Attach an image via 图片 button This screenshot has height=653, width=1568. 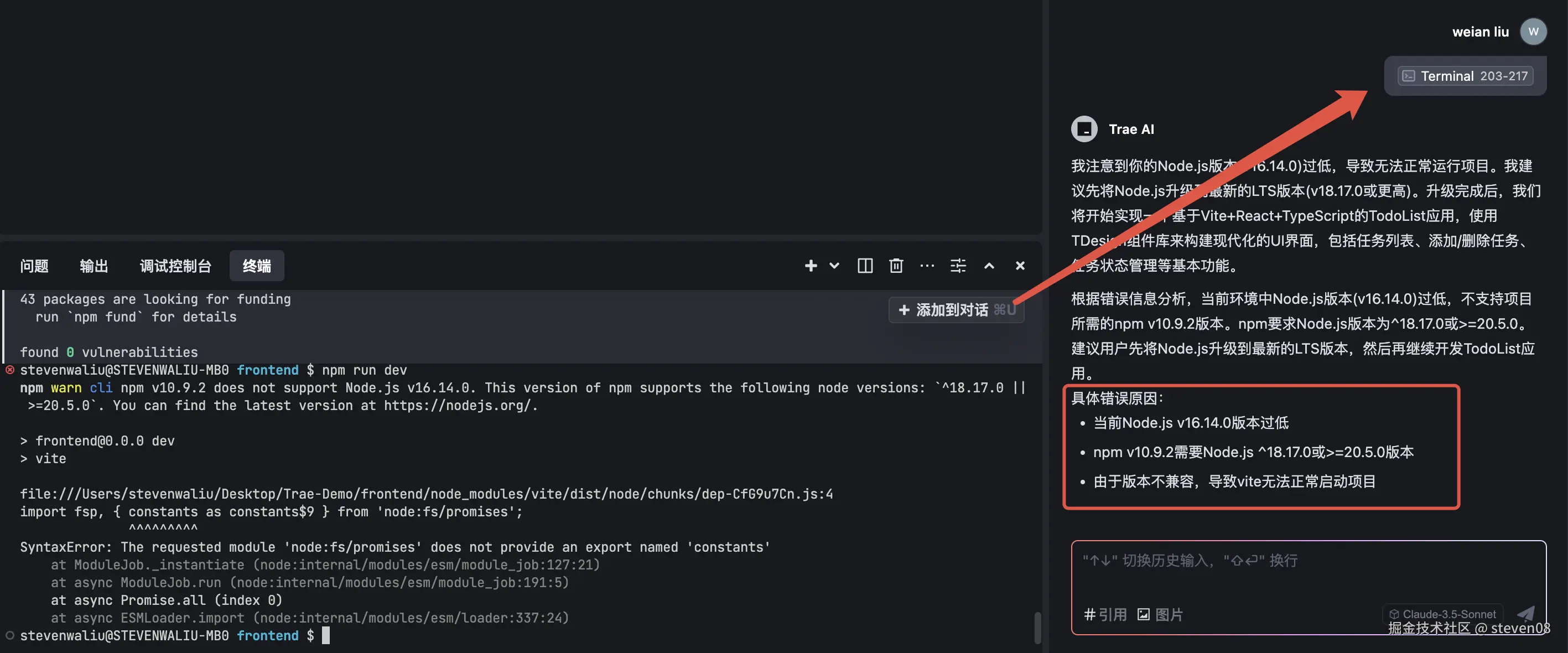tap(1160, 615)
